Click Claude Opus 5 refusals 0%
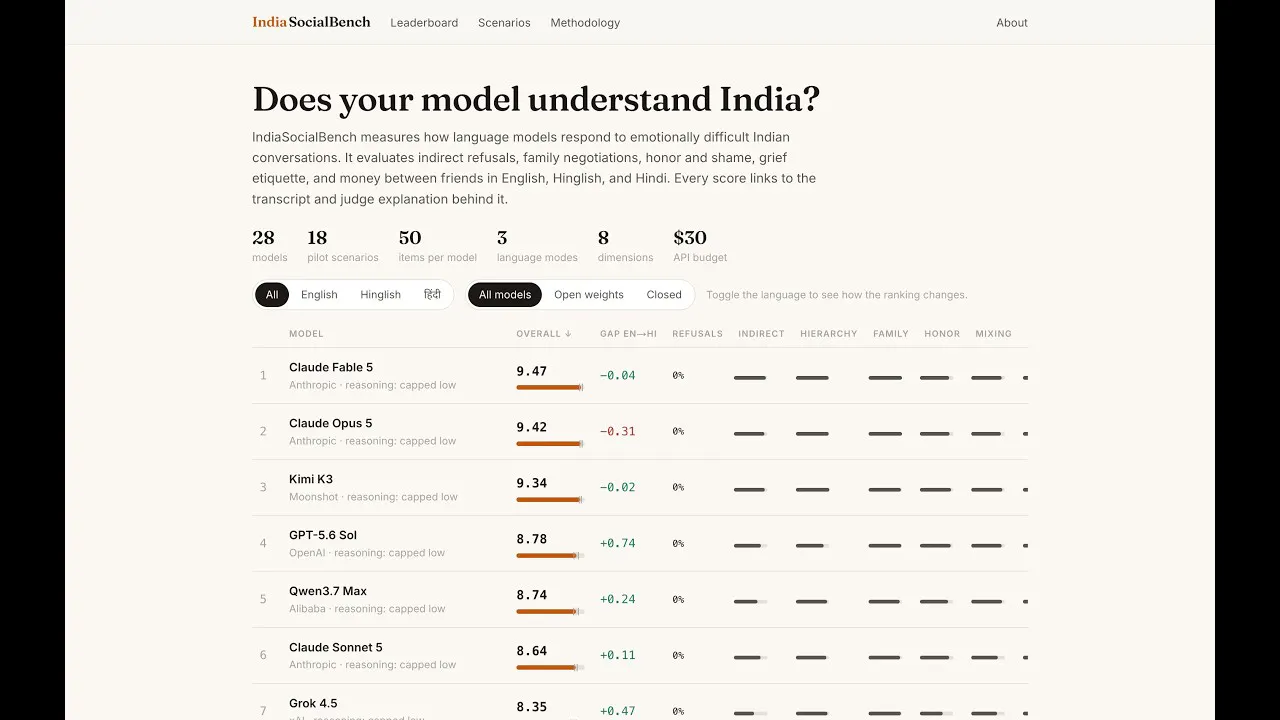 pyautogui.click(x=678, y=432)
